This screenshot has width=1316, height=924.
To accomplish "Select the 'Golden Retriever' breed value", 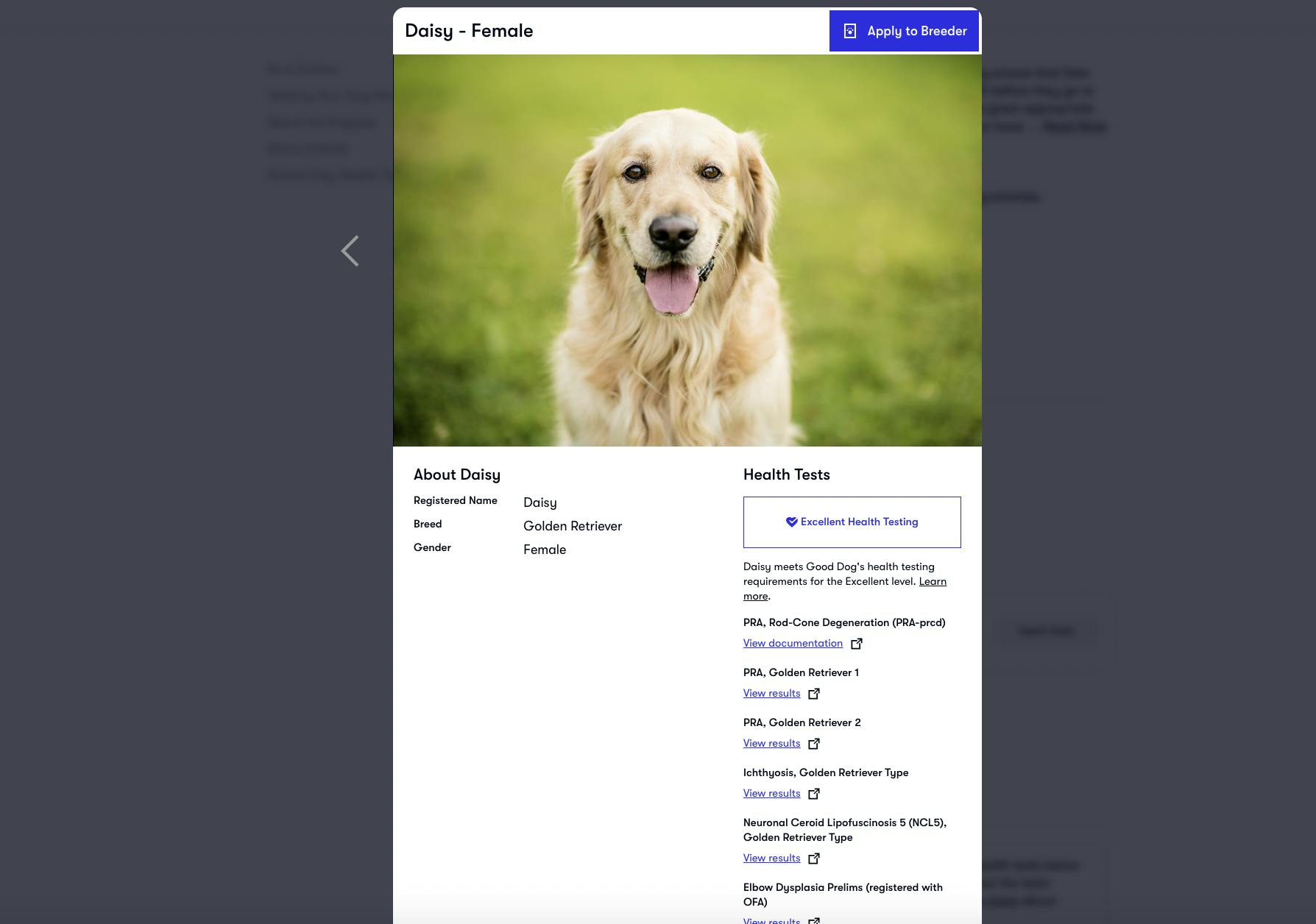I will pyautogui.click(x=573, y=526).
